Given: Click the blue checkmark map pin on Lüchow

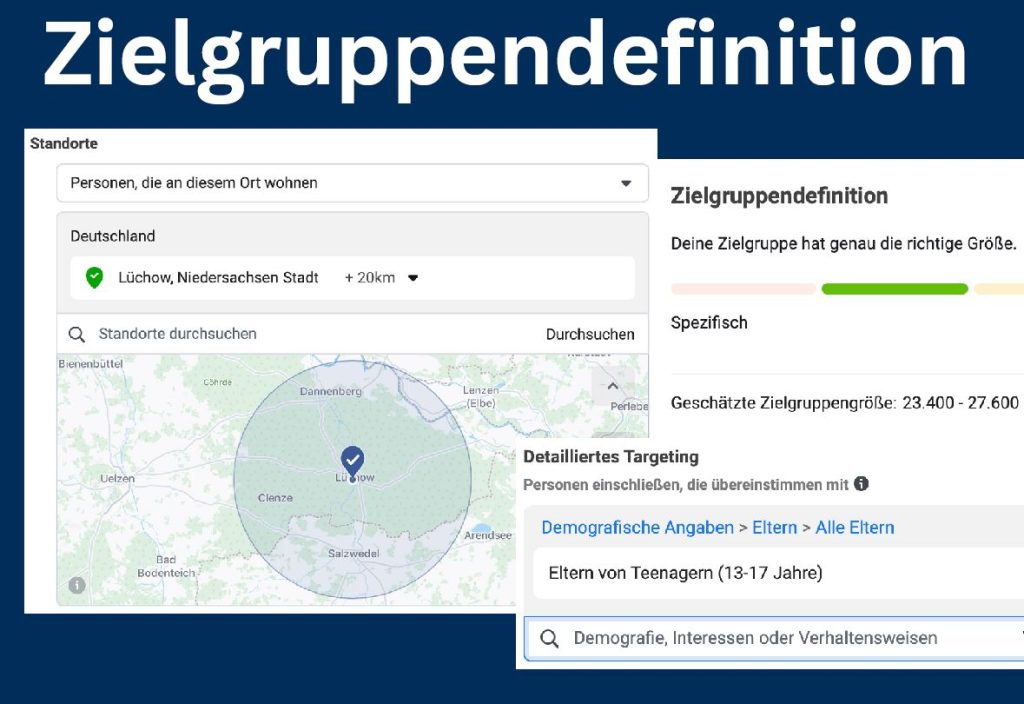Looking at the screenshot, I should 352,461.
